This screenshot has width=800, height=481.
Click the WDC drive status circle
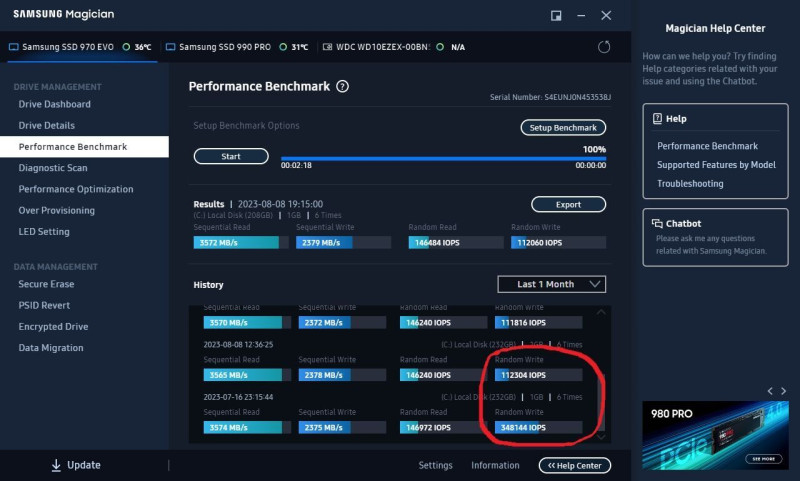click(440, 47)
